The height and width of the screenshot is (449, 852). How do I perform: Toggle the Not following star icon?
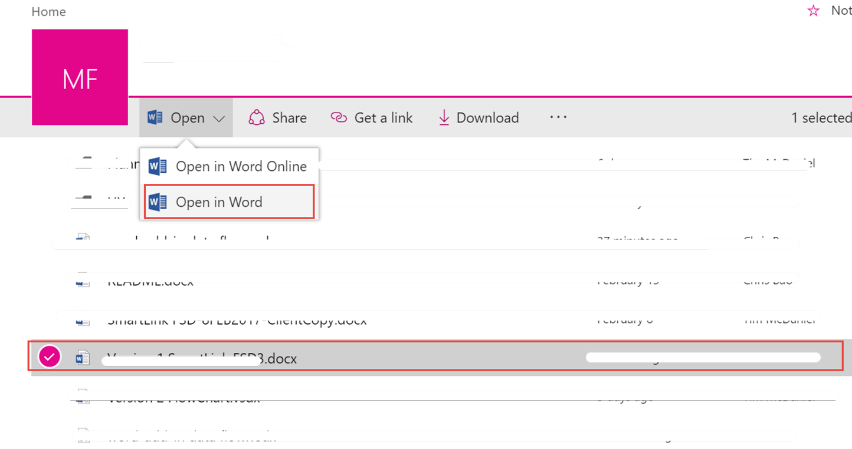click(x=813, y=11)
